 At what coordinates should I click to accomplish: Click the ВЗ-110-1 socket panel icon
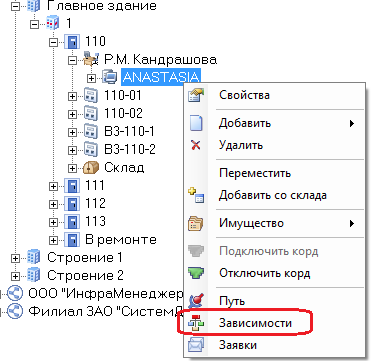tap(90, 132)
